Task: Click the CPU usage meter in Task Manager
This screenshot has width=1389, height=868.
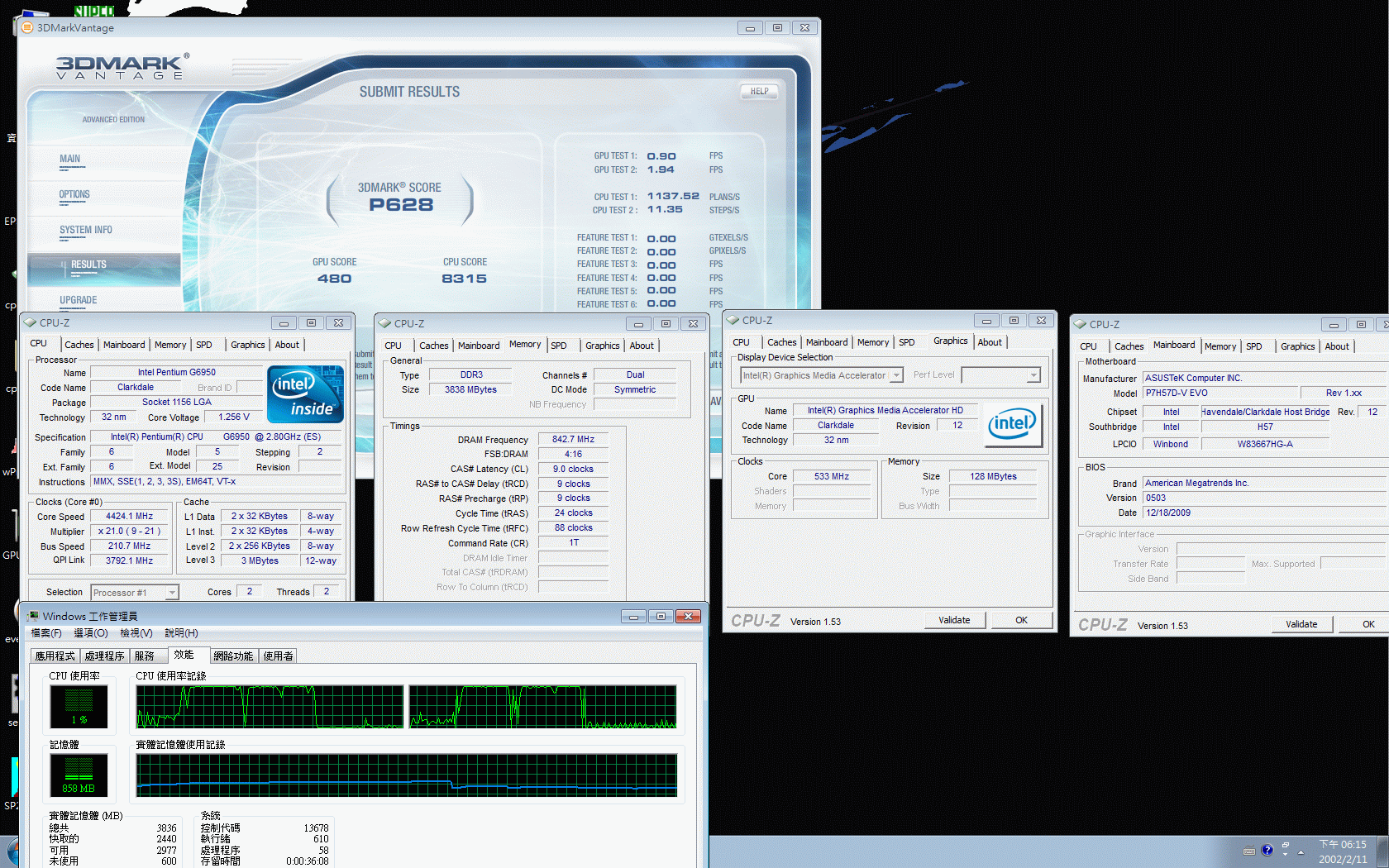Action: (x=79, y=707)
